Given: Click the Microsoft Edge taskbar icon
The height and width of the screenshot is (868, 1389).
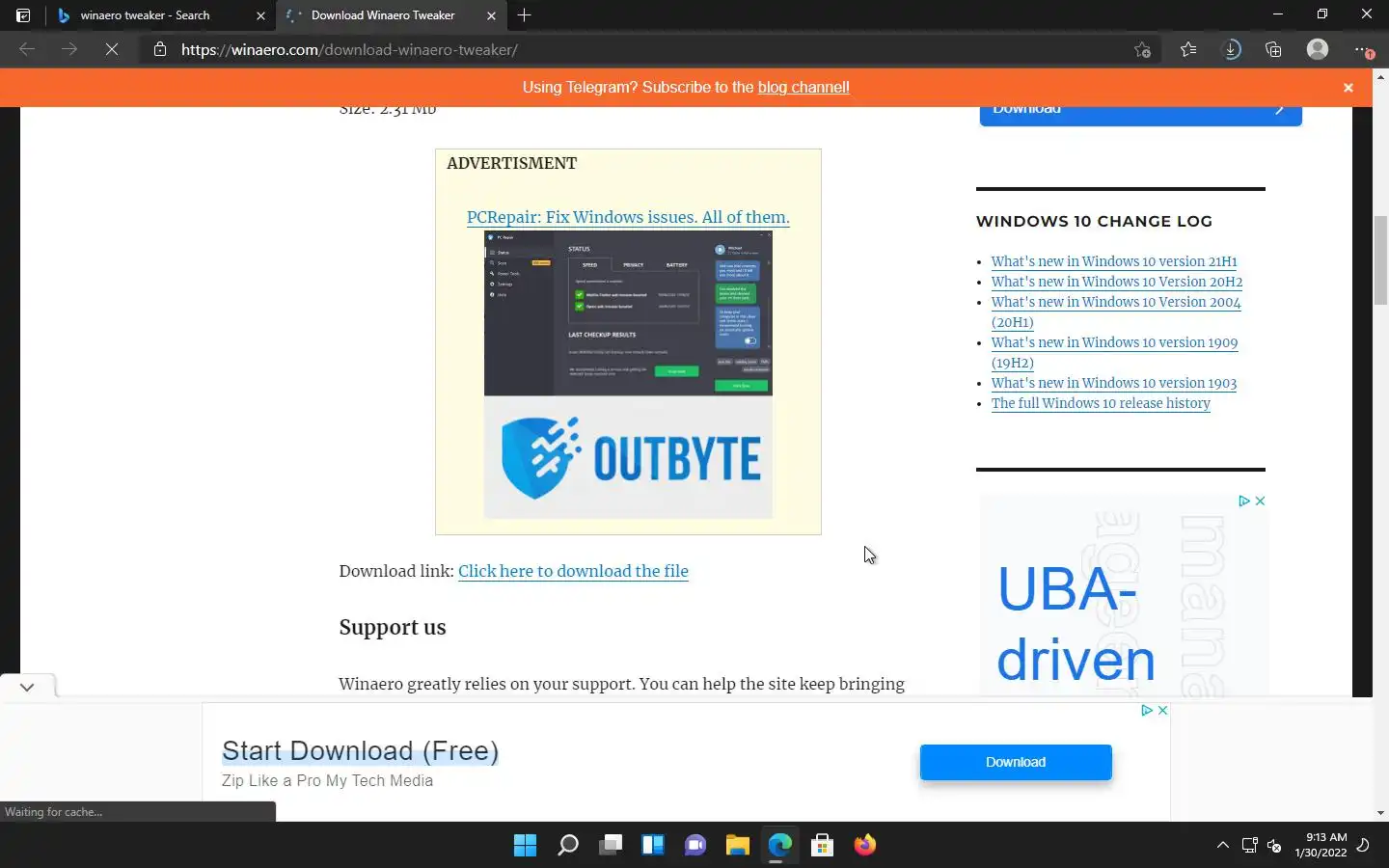Looking at the screenshot, I should point(780,845).
